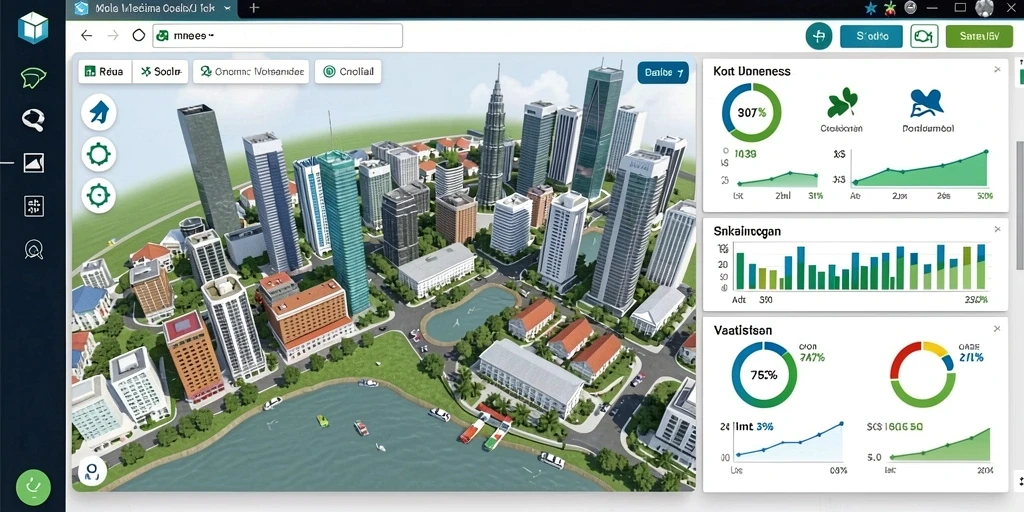Select the search magnifier icon in sidebar
1024x512 pixels.
pyautogui.click(x=33, y=120)
